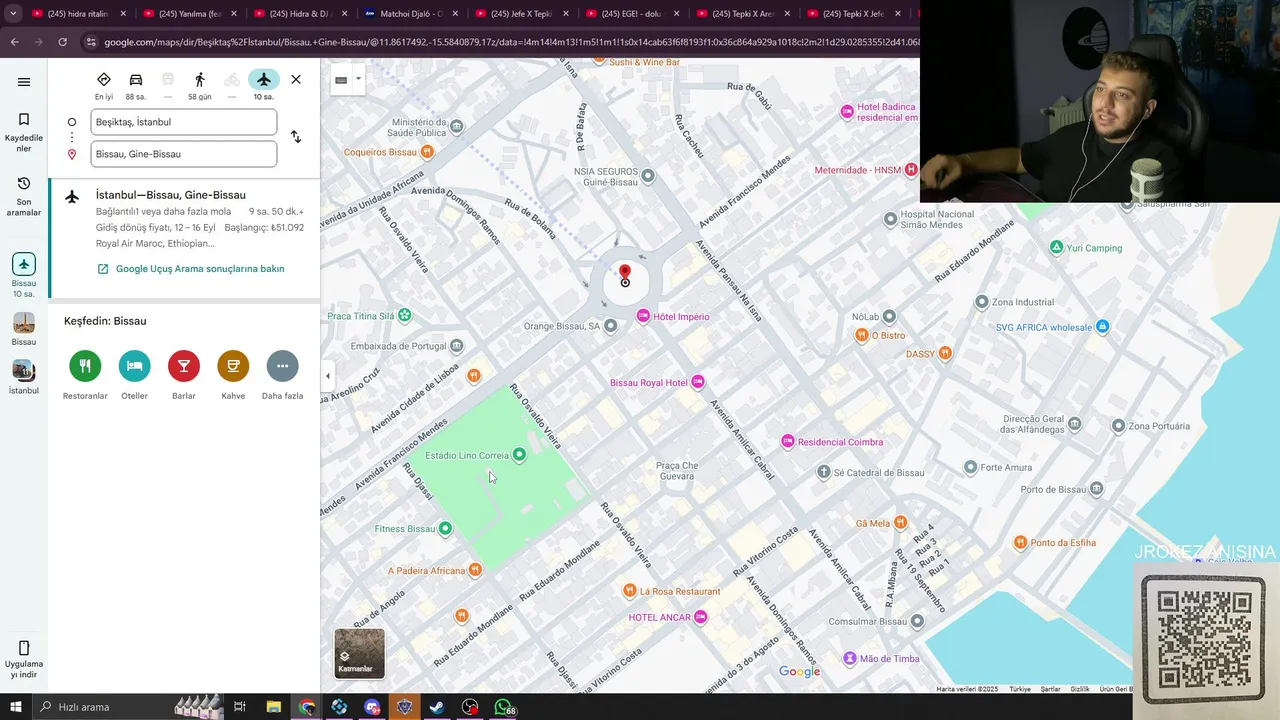
Task: Switch to the Yanılma YouTube tab
Action: tap(189, 14)
